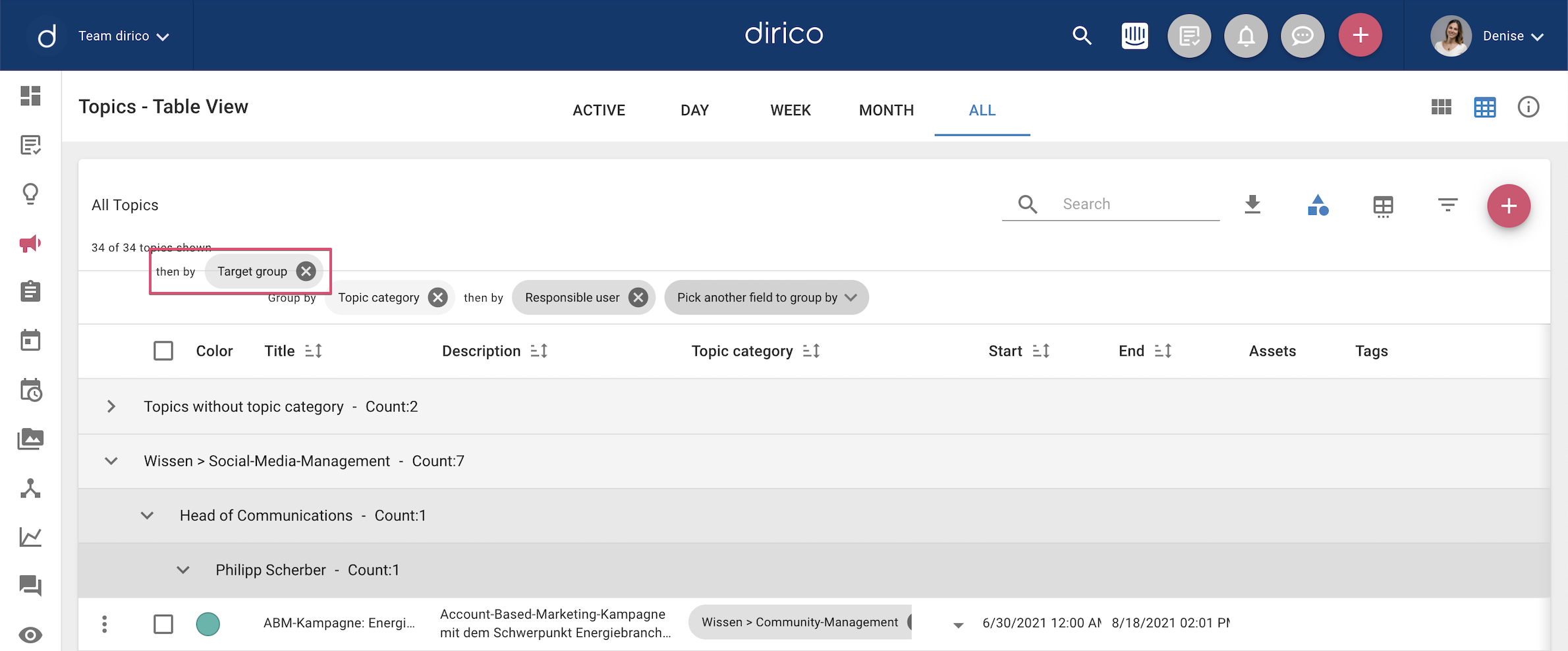Image resolution: width=1568 pixels, height=651 pixels.
Task: Sort by Description column
Action: [539, 351]
